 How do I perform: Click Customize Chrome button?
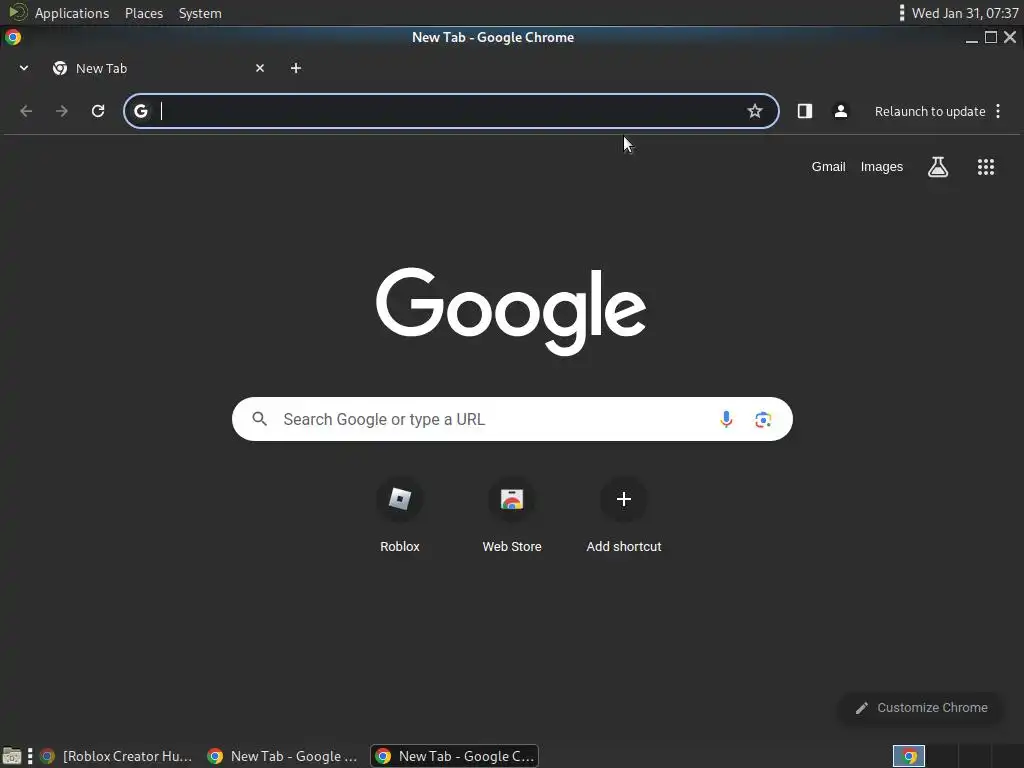pos(921,708)
